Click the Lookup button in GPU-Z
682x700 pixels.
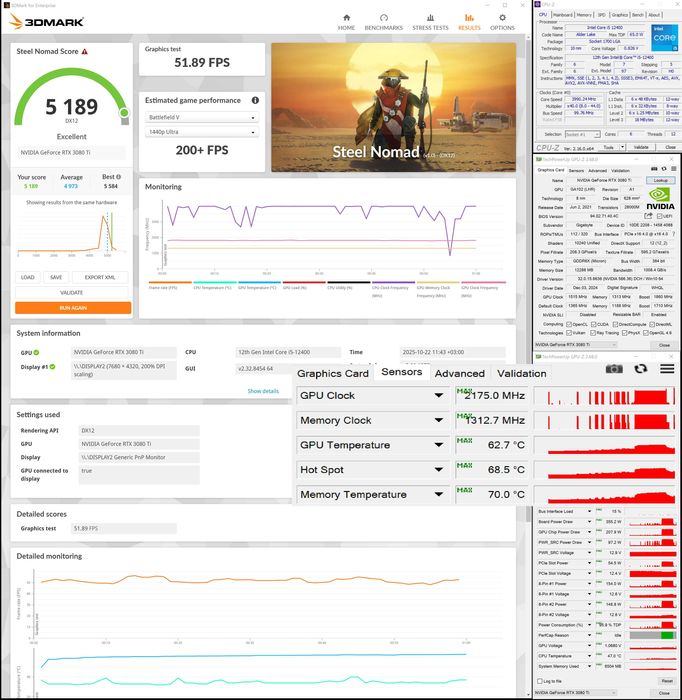click(661, 180)
